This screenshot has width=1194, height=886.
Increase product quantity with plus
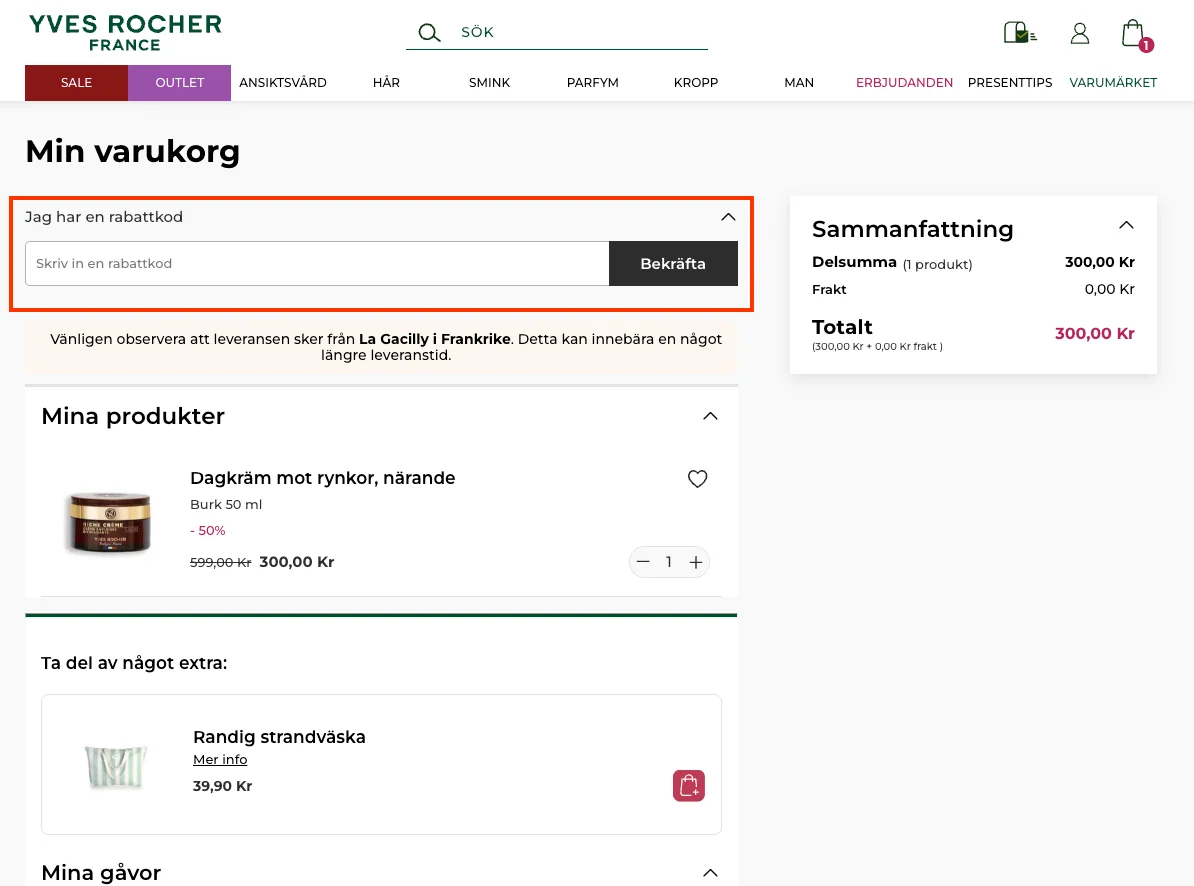695,562
